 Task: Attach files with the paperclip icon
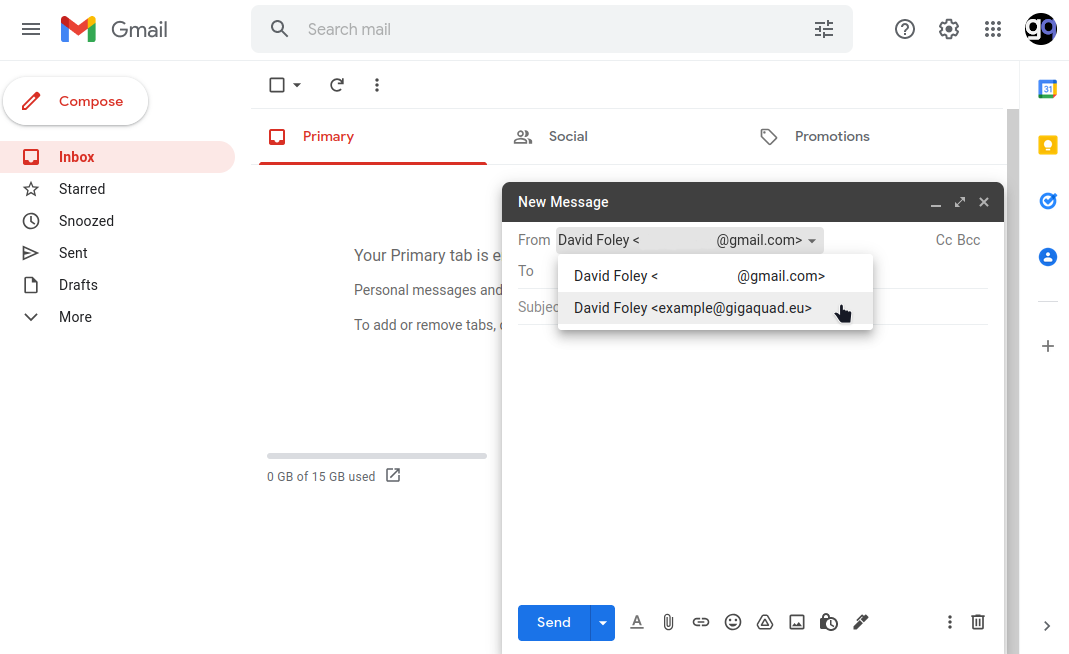(x=669, y=622)
